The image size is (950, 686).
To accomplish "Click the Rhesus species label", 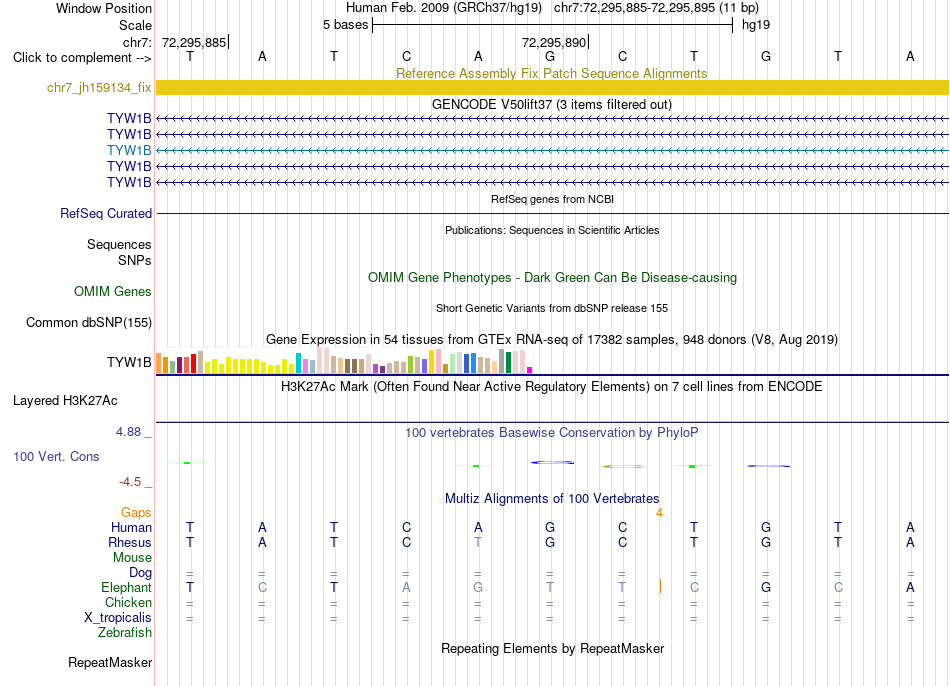I will [x=130, y=542].
